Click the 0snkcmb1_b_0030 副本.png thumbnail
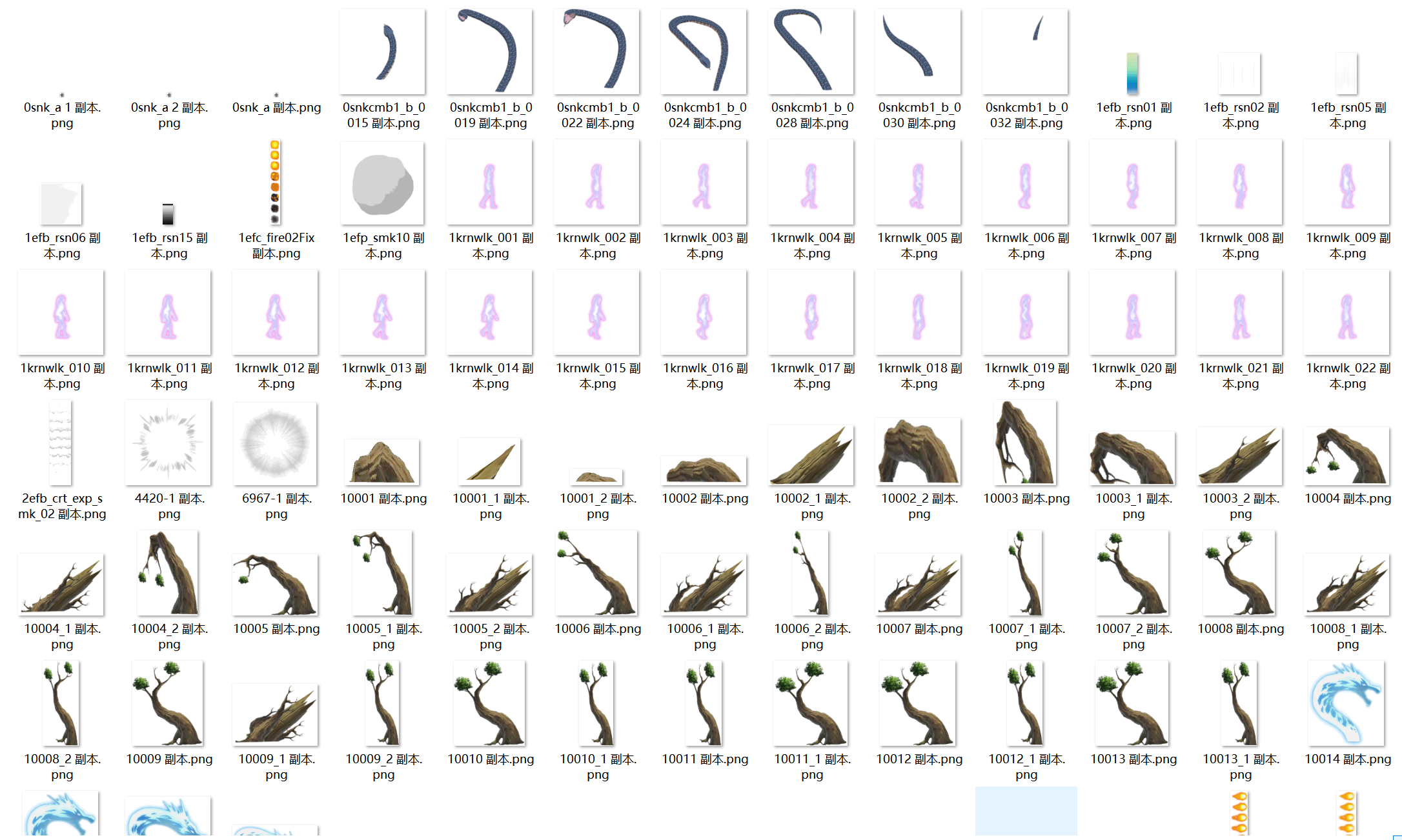Screen dimensions: 1402x840 [919, 52]
